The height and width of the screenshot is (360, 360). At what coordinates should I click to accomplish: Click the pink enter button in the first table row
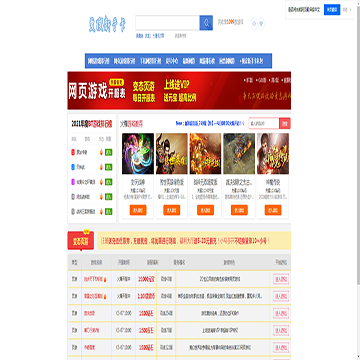coord(281,279)
